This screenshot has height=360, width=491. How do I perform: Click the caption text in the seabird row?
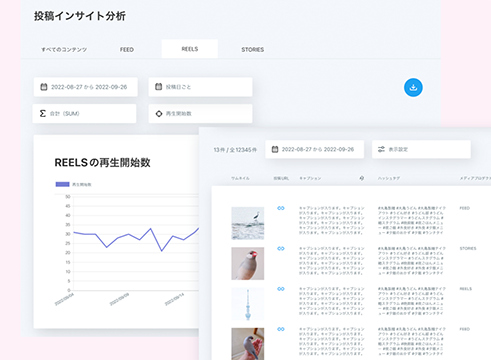click(332, 220)
